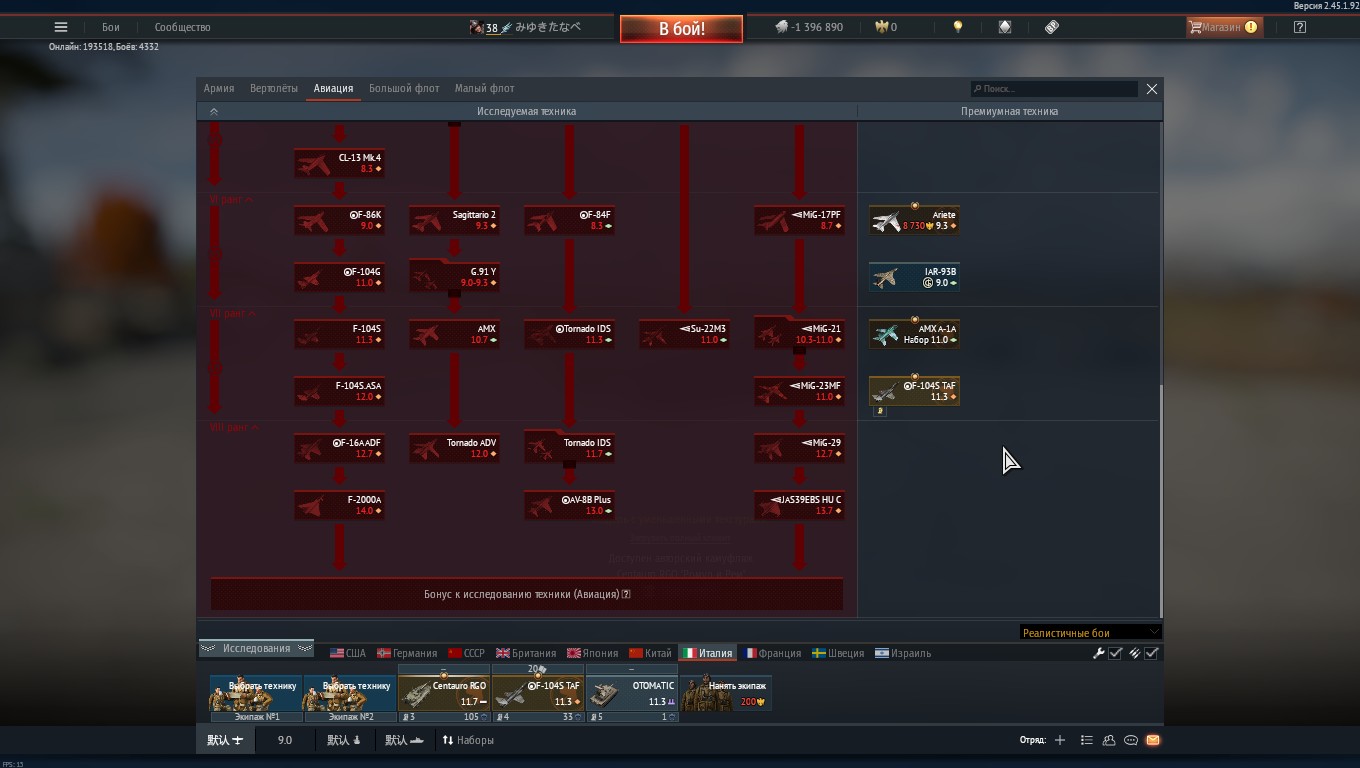Switch to the Армия tab

(x=219, y=88)
